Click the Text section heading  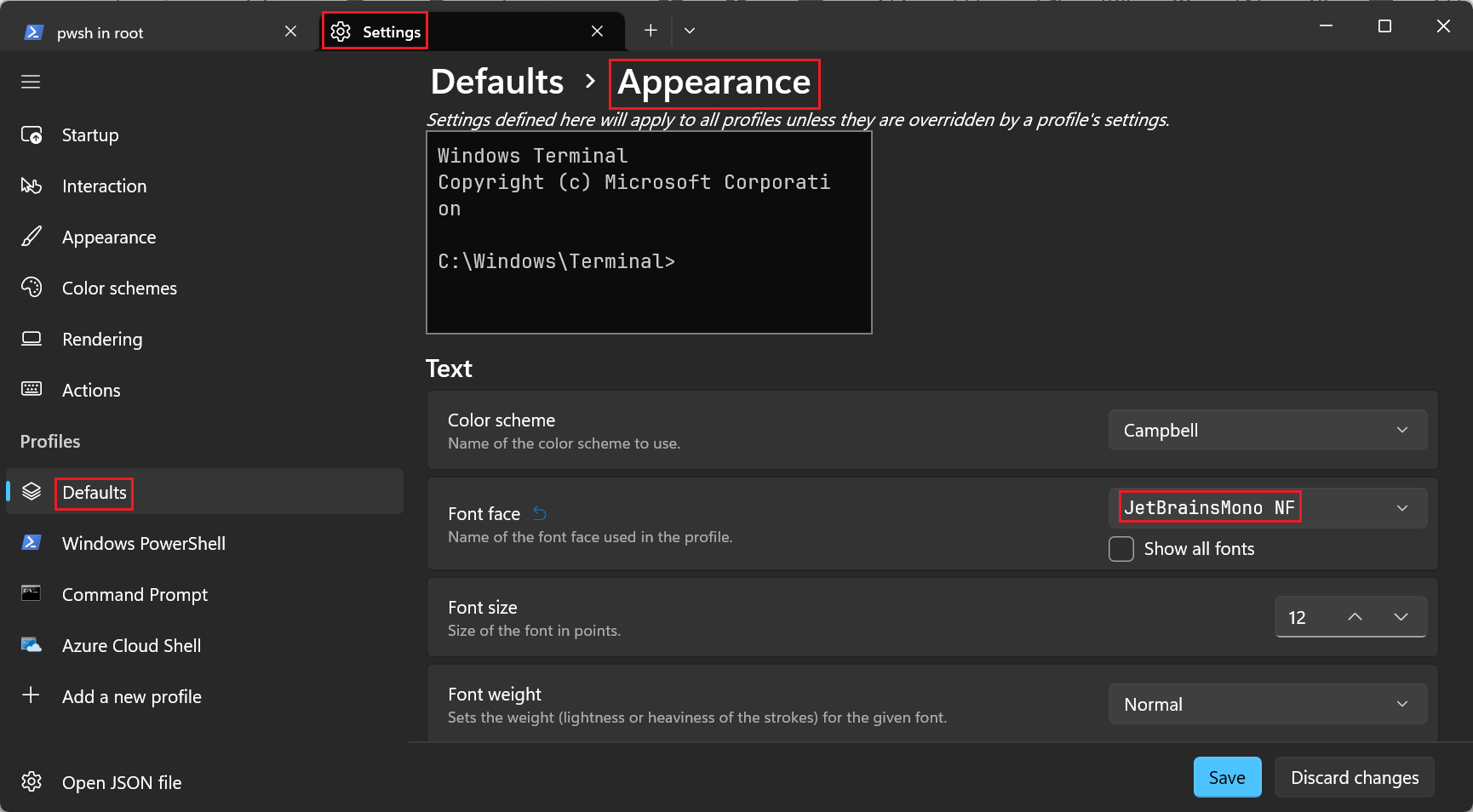pyautogui.click(x=449, y=369)
